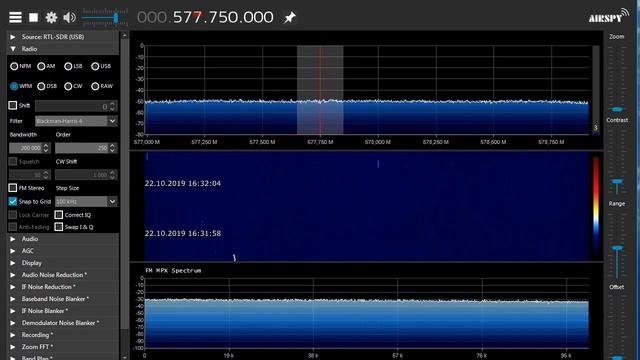Select the NFM demodulation mode
Screen dimensions: 640x360
[14, 66]
